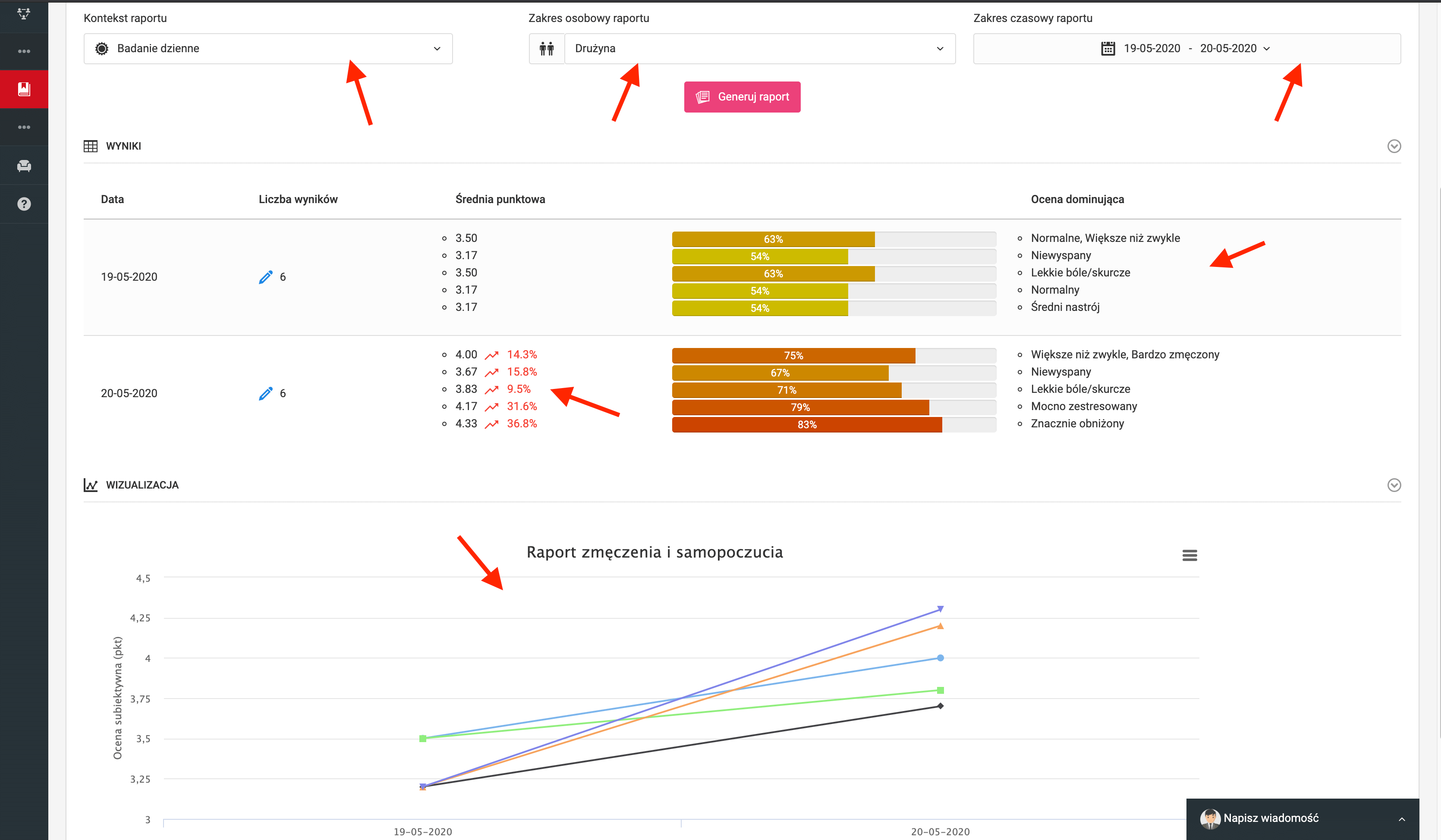Click the edit pencil for 19-05-2020
This screenshot has height=840, width=1441.
[x=265, y=277]
